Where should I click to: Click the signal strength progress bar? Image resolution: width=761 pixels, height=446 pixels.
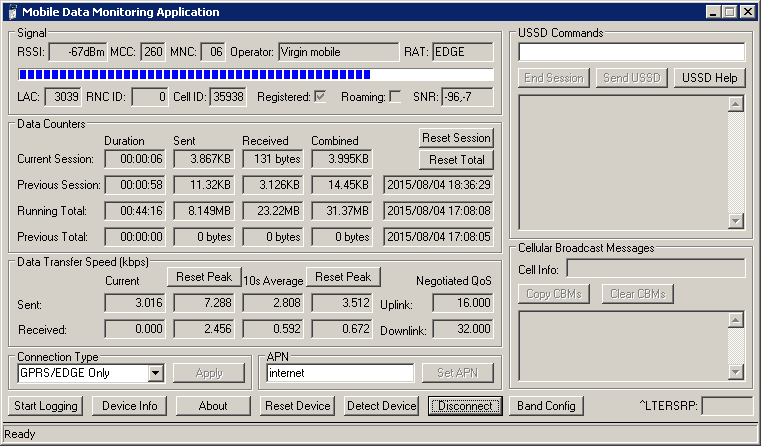tap(256, 74)
